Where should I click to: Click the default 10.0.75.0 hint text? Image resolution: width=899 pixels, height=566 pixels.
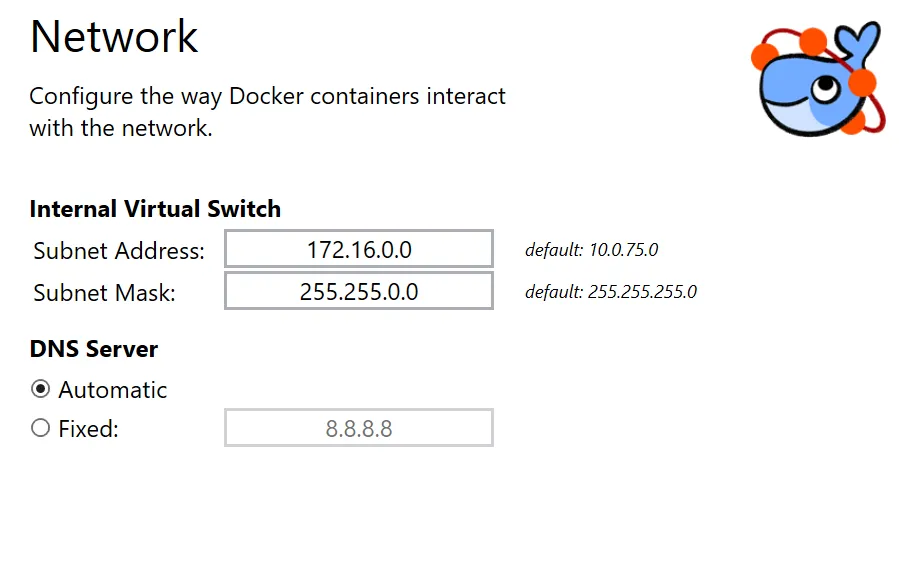(x=591, y=250)
